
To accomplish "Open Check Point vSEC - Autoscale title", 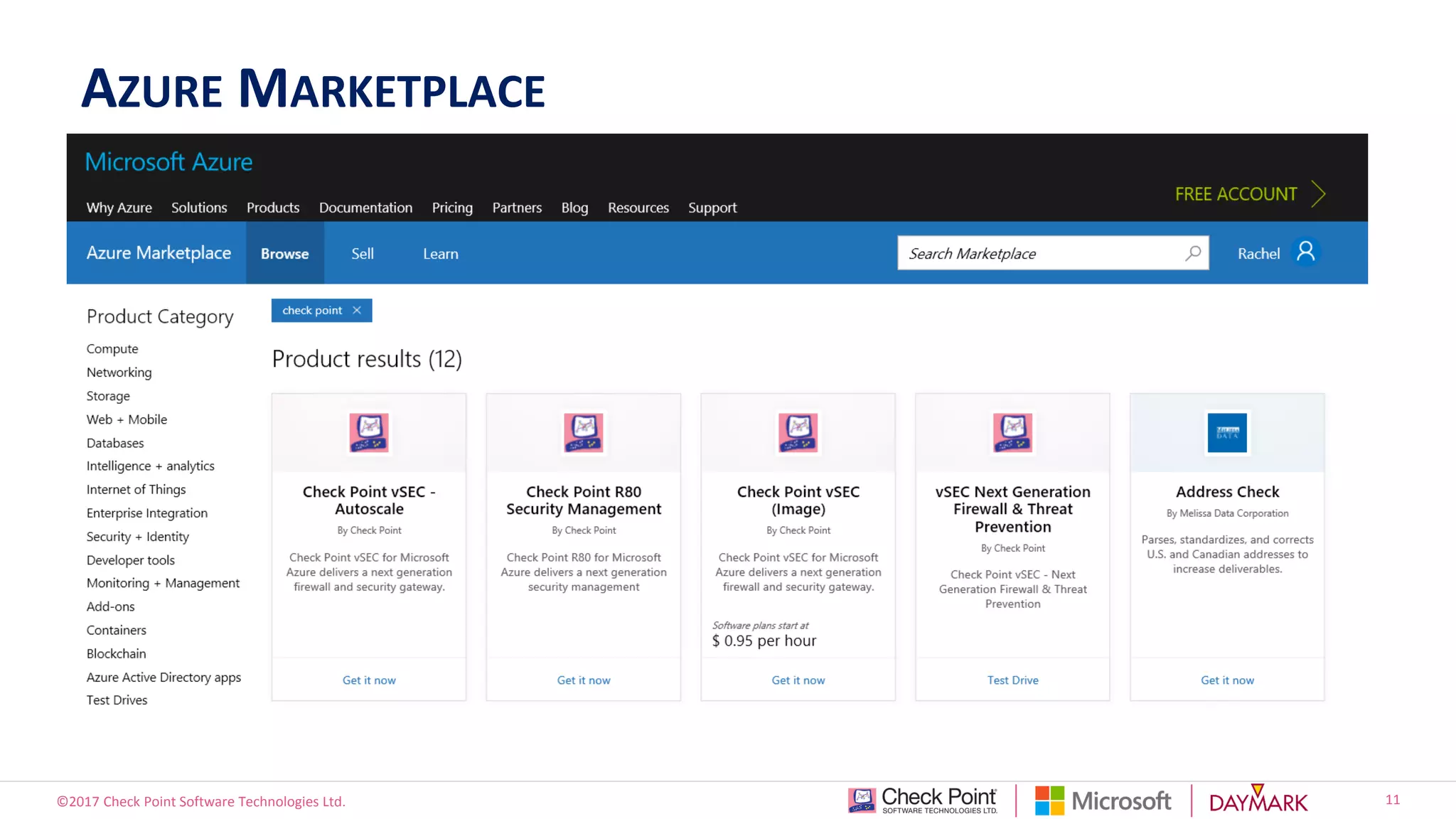I will click(369, 500).
